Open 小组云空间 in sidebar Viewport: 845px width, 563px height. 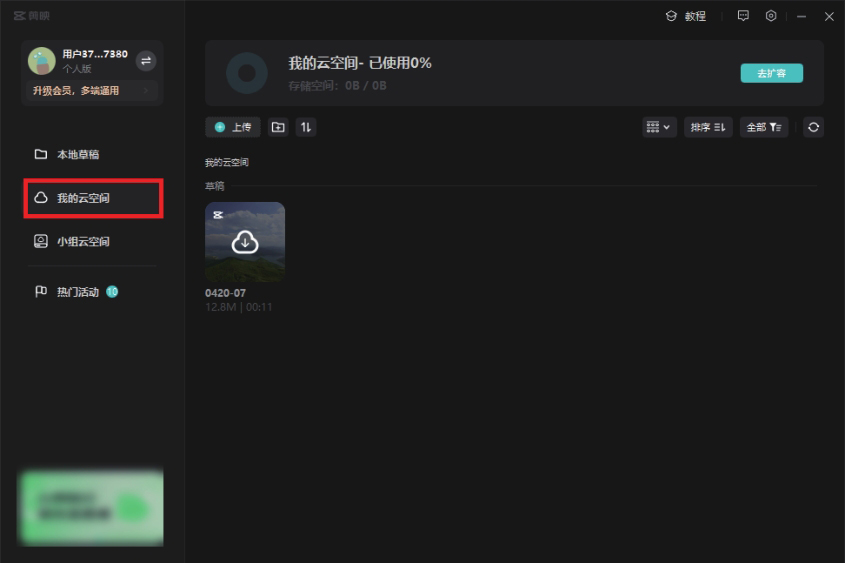93,241
